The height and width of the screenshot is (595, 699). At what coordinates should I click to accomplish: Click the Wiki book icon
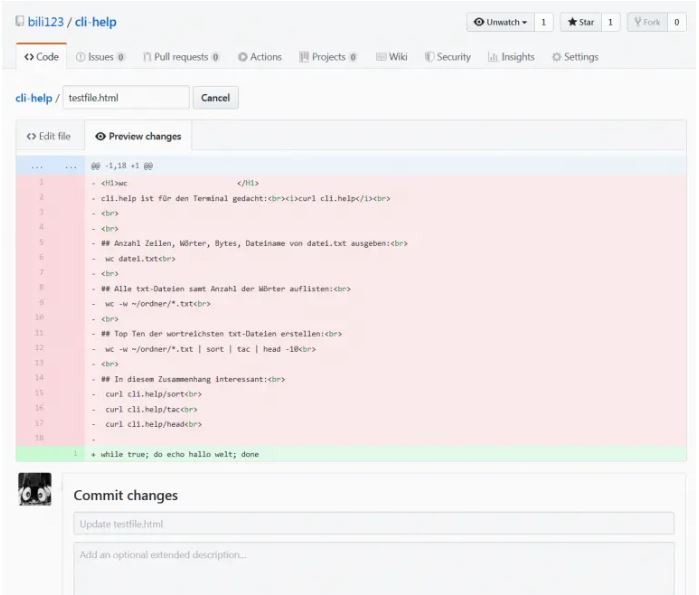(381, 57)
